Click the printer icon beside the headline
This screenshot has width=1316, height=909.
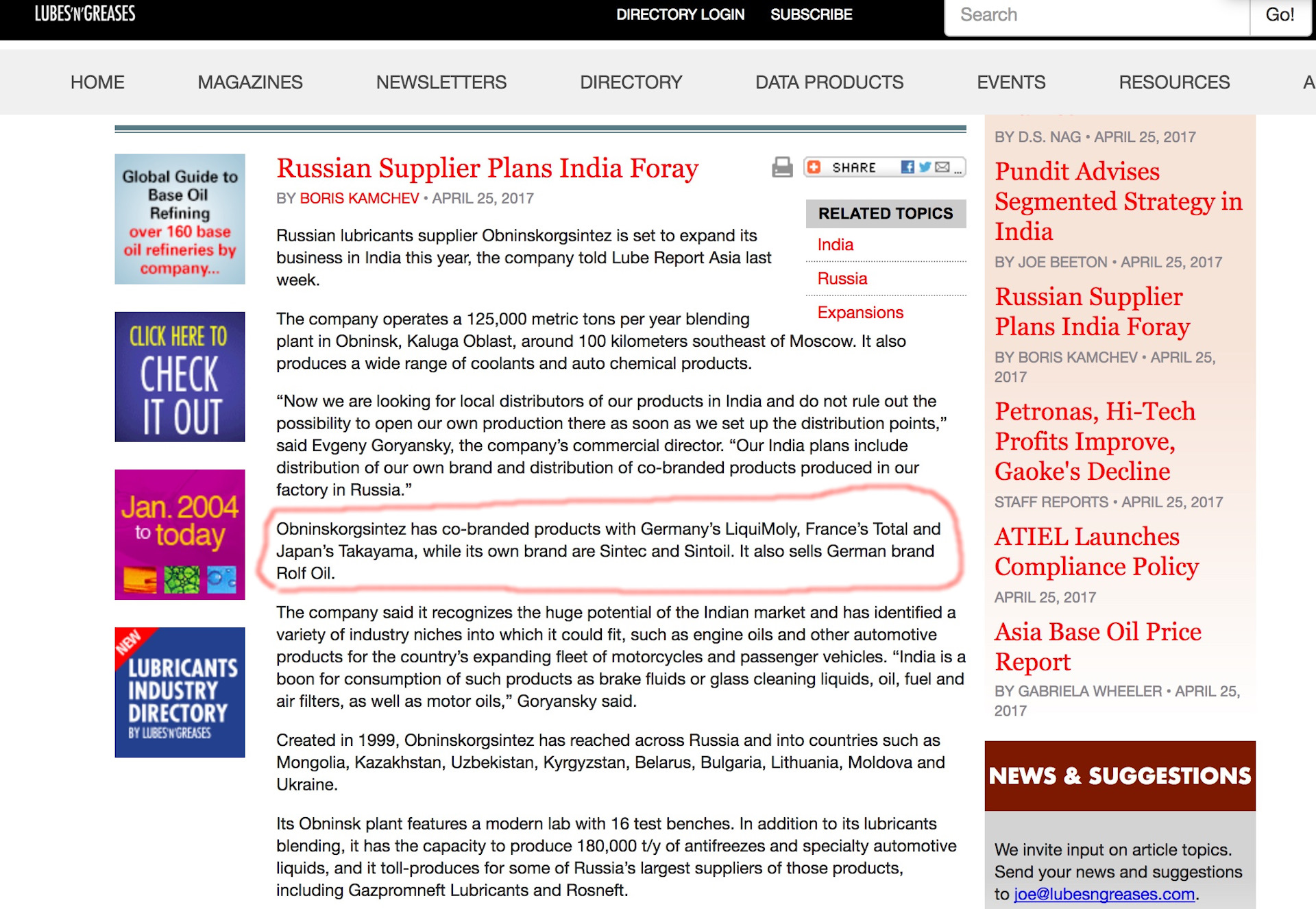pos(782,167)
